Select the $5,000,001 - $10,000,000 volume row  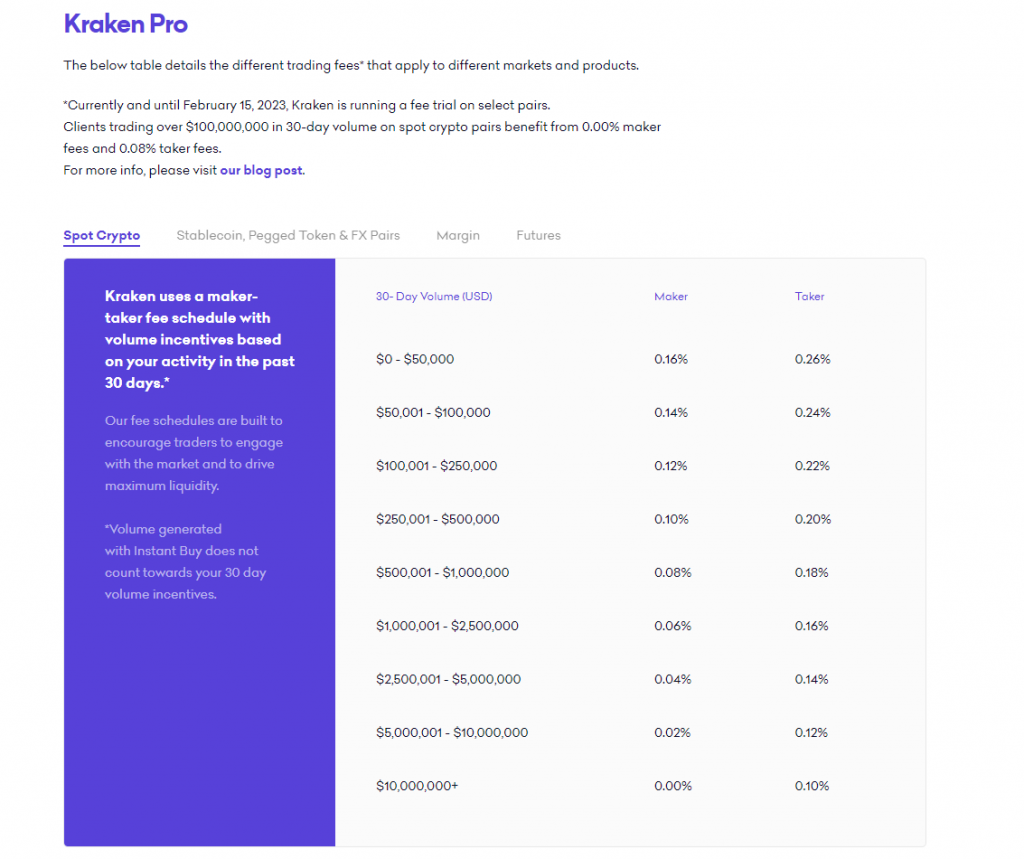click(452, 733)
